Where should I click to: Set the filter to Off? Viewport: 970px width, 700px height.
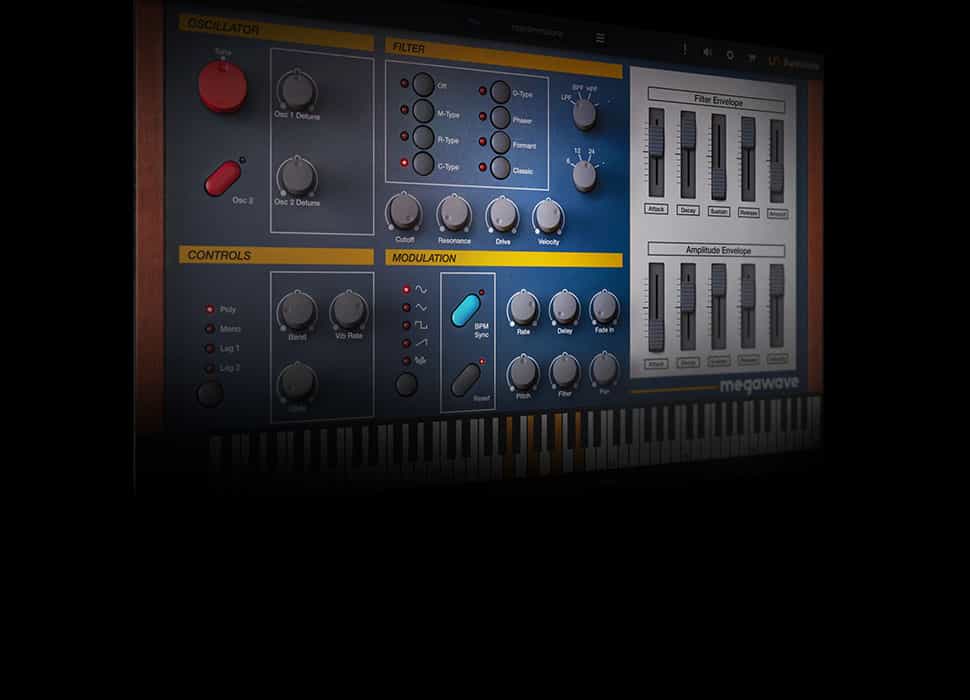pyautogui.click(x=423, y=84)
